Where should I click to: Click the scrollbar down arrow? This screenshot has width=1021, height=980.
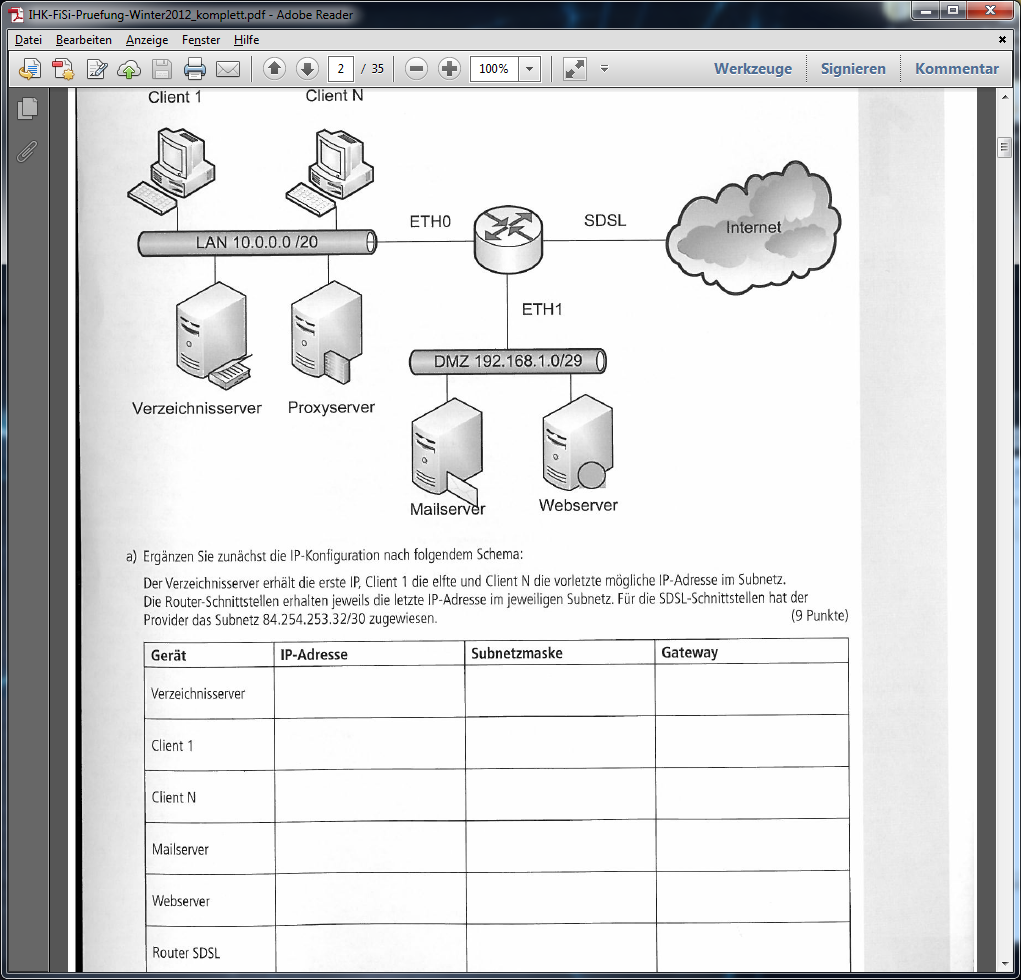click(1004, 964)
